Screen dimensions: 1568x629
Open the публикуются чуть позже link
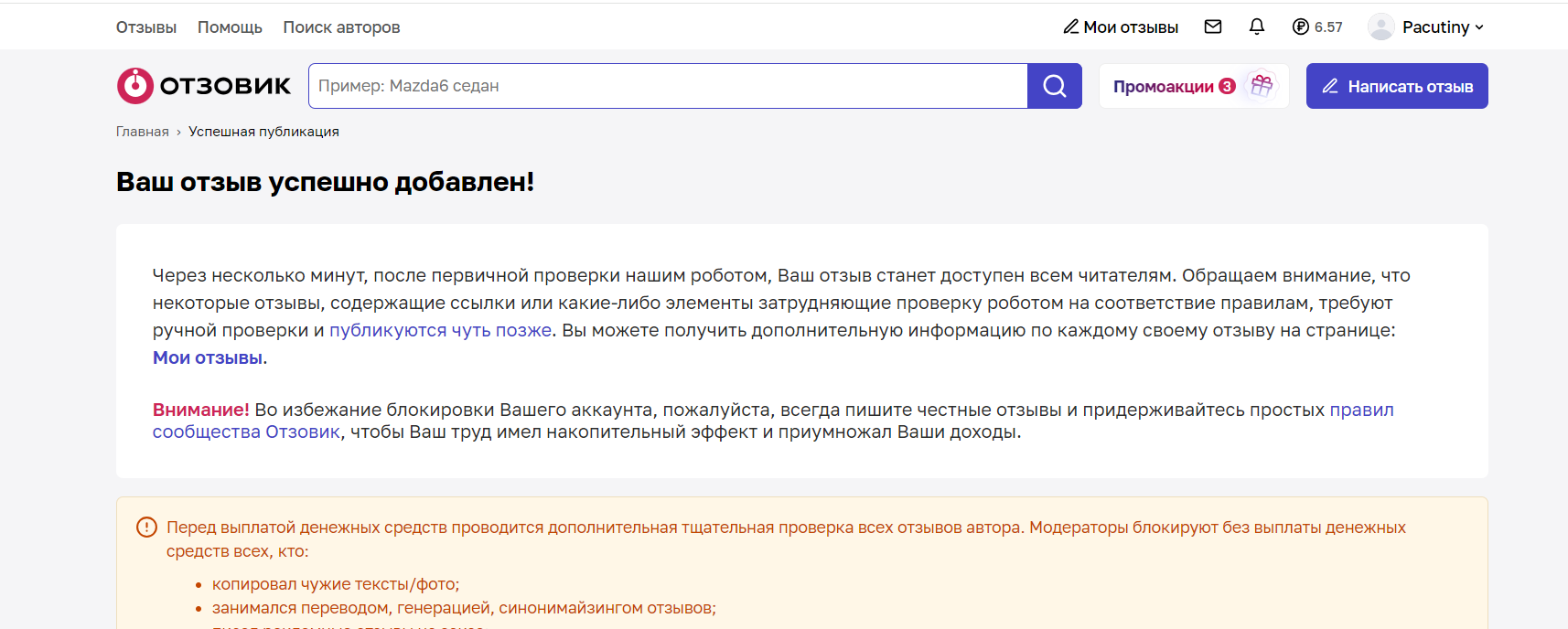click(x=441, y=330)
